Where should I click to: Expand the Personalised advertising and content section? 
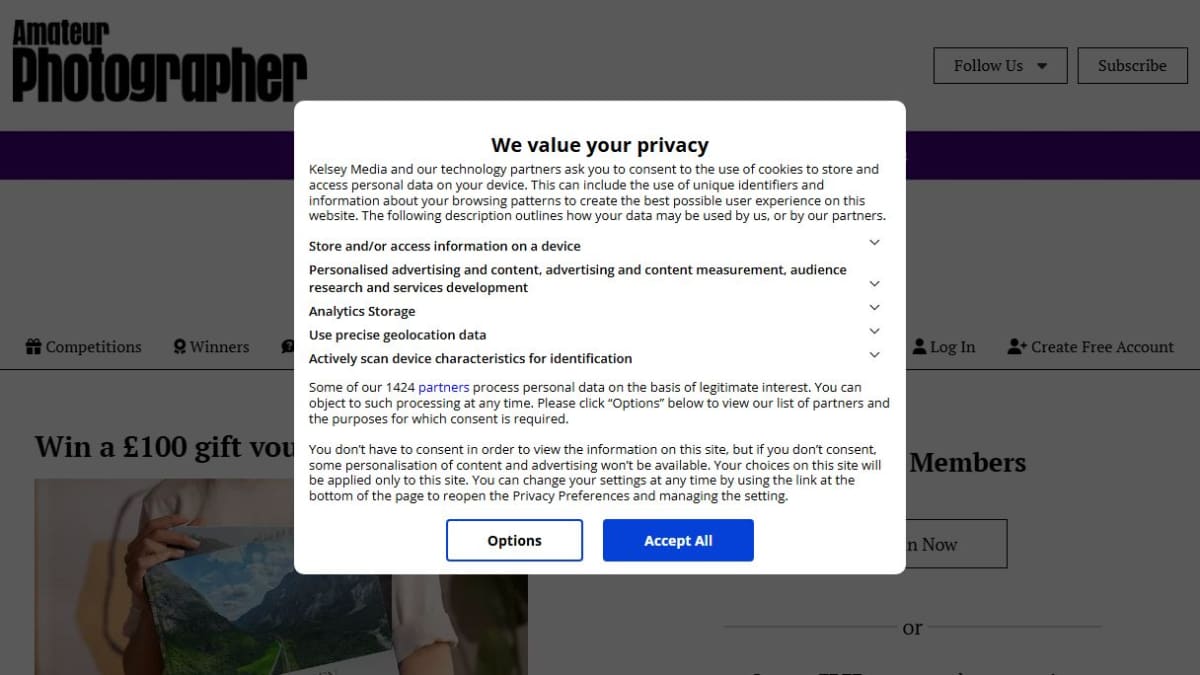(x=874, y=284)
